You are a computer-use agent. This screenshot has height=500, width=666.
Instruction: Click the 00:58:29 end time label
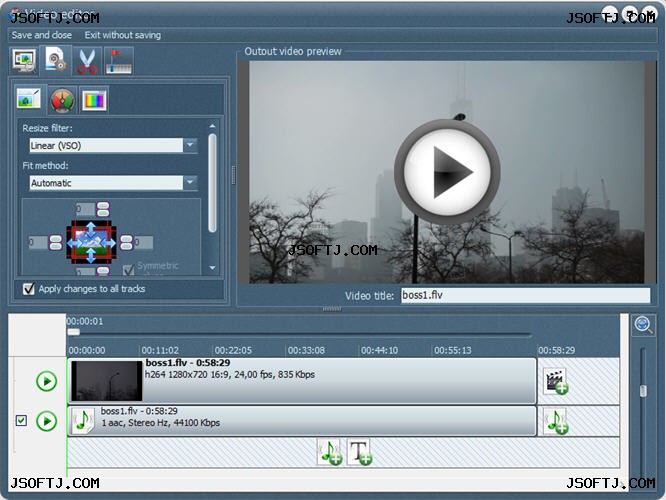click(x=556, y=350)
